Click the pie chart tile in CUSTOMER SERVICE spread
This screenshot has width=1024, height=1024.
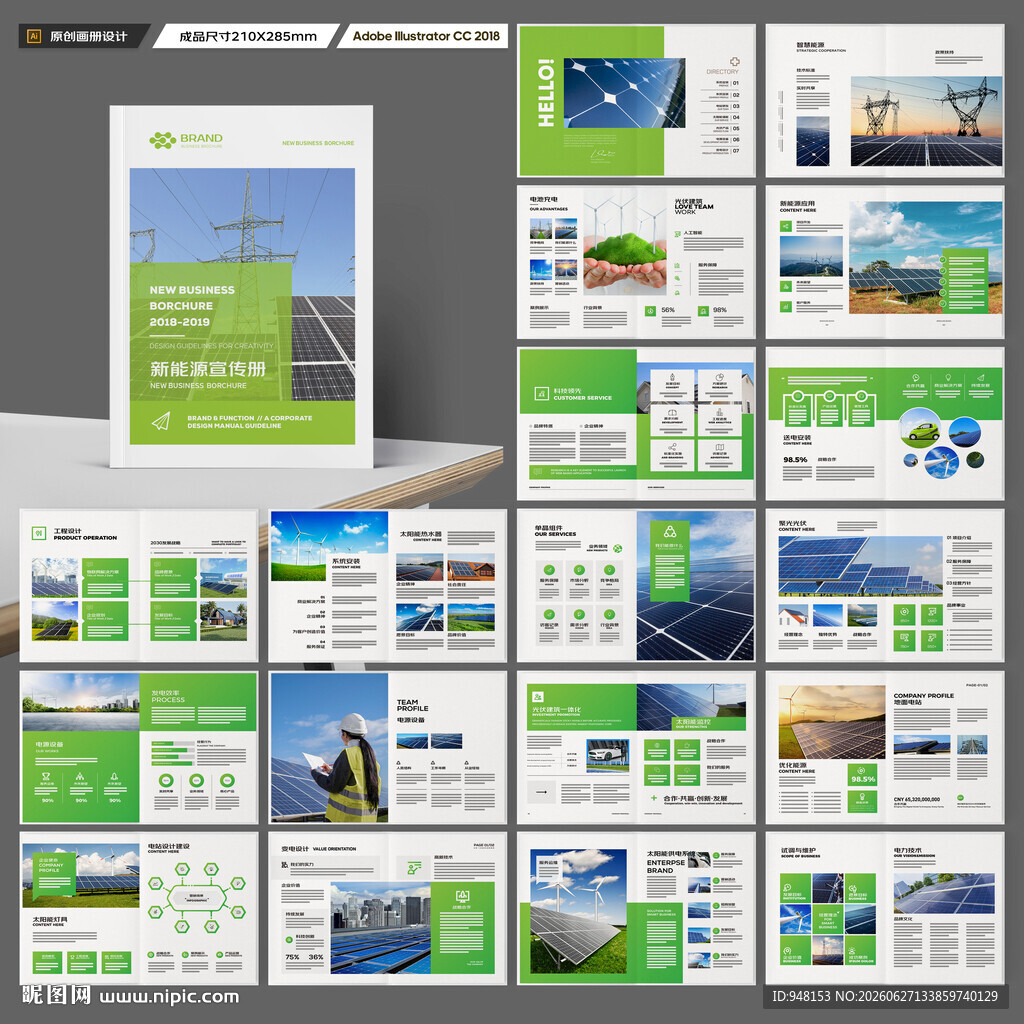pos(719,384)
